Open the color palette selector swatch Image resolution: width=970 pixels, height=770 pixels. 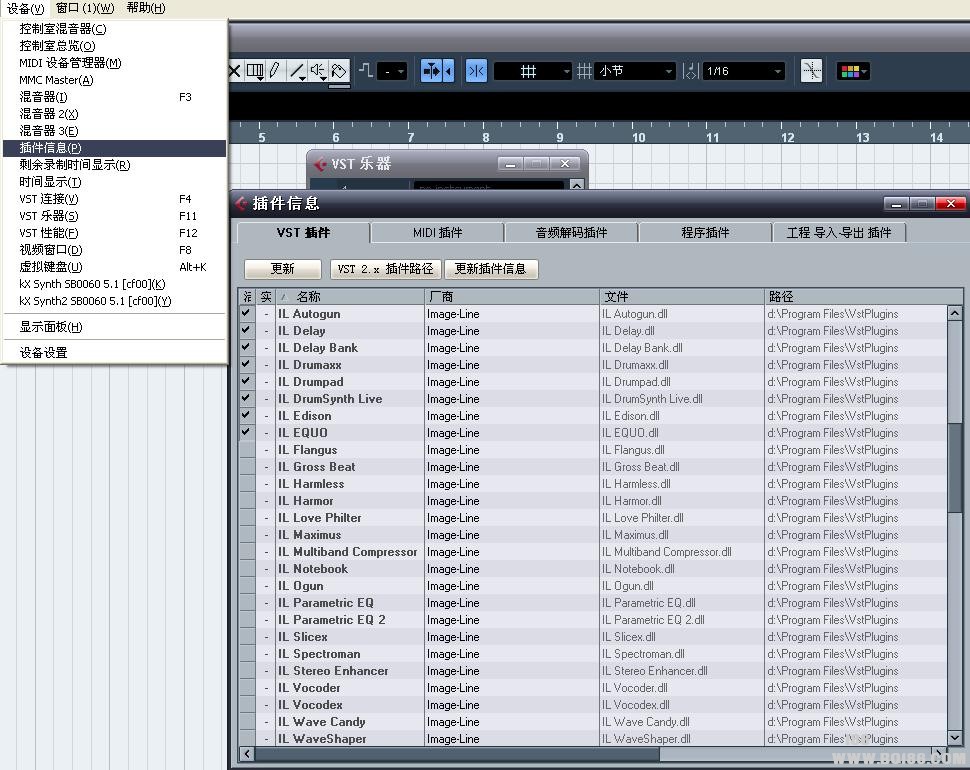851,71
